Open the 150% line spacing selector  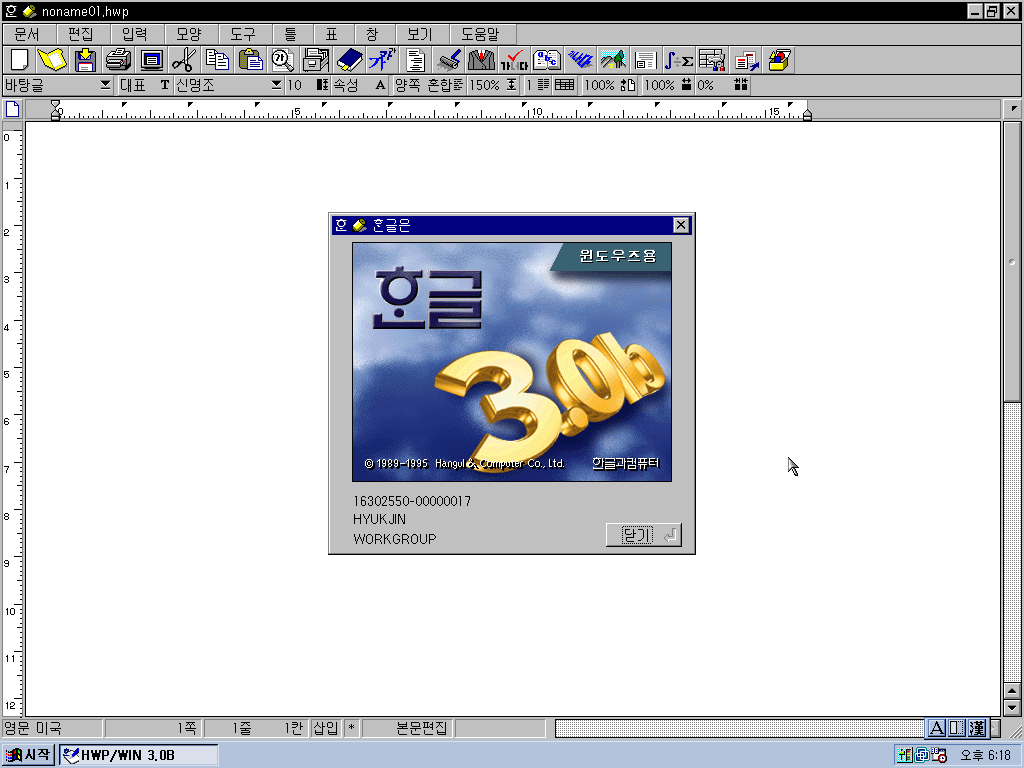pyautogui.click(x=493, y=85)
